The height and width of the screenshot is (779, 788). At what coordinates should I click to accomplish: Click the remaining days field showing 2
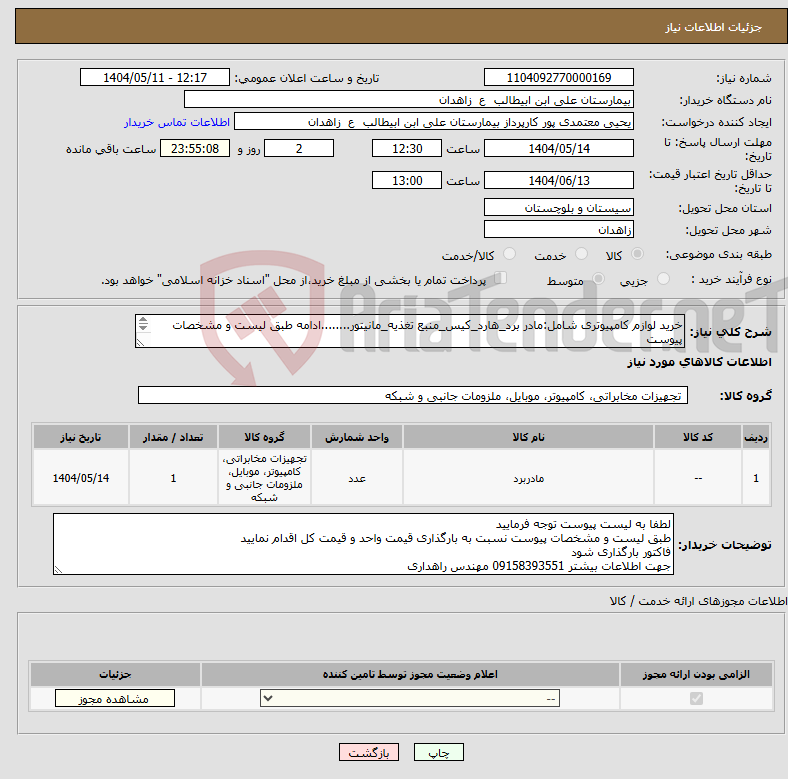click(299, 148)
